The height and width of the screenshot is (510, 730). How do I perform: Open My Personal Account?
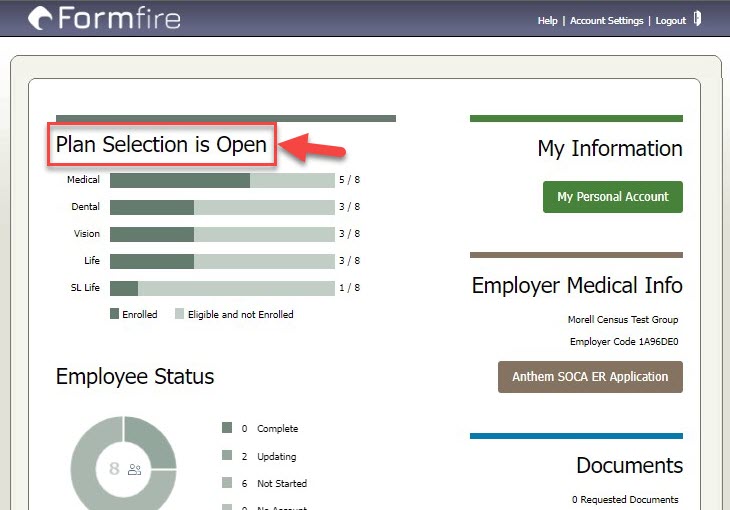tap(613, 197)
